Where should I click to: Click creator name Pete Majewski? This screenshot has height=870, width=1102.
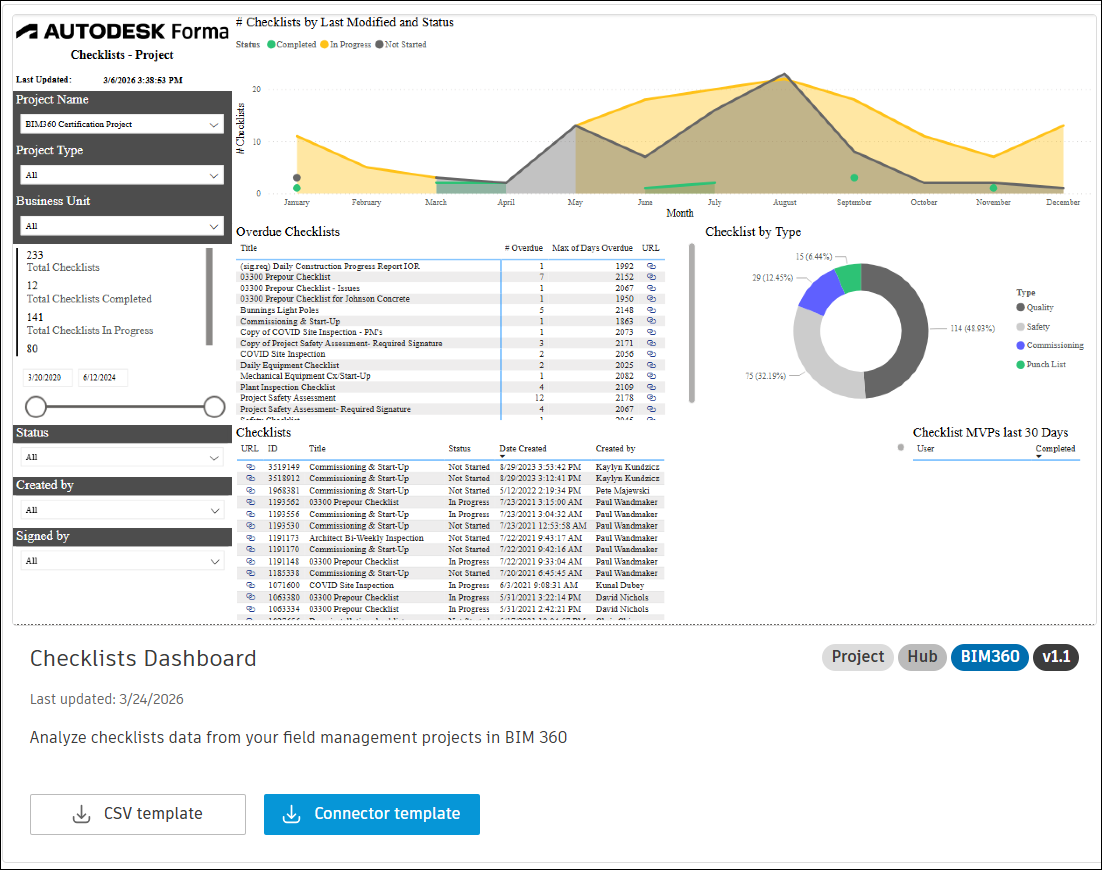coord(623,491)
